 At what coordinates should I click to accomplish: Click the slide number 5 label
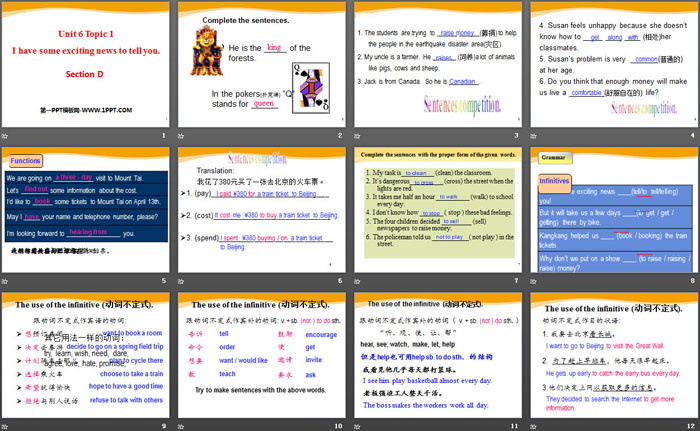(x=163, y=280)
